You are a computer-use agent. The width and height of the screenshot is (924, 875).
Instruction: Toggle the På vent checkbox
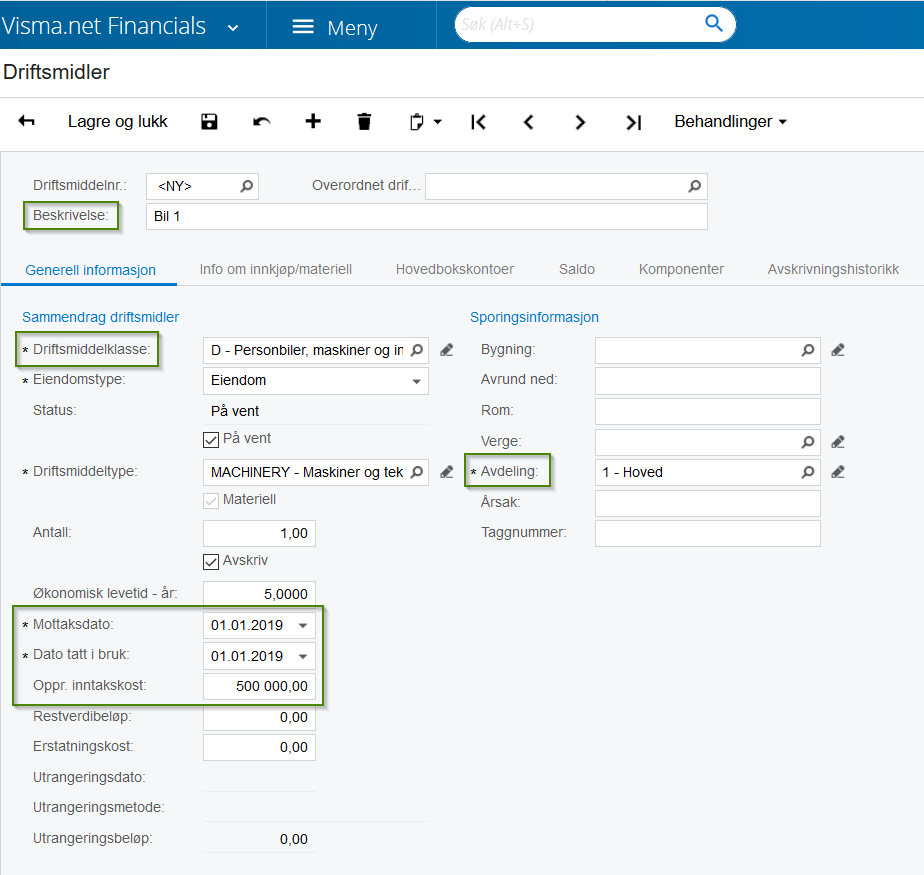pyautogui.click(x=210, y=440)
